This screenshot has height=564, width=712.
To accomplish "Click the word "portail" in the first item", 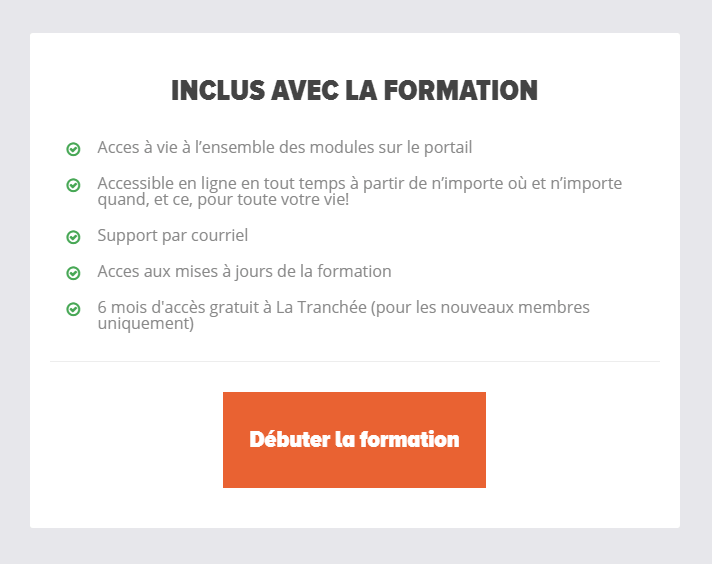I will click(x=448, y=148).
